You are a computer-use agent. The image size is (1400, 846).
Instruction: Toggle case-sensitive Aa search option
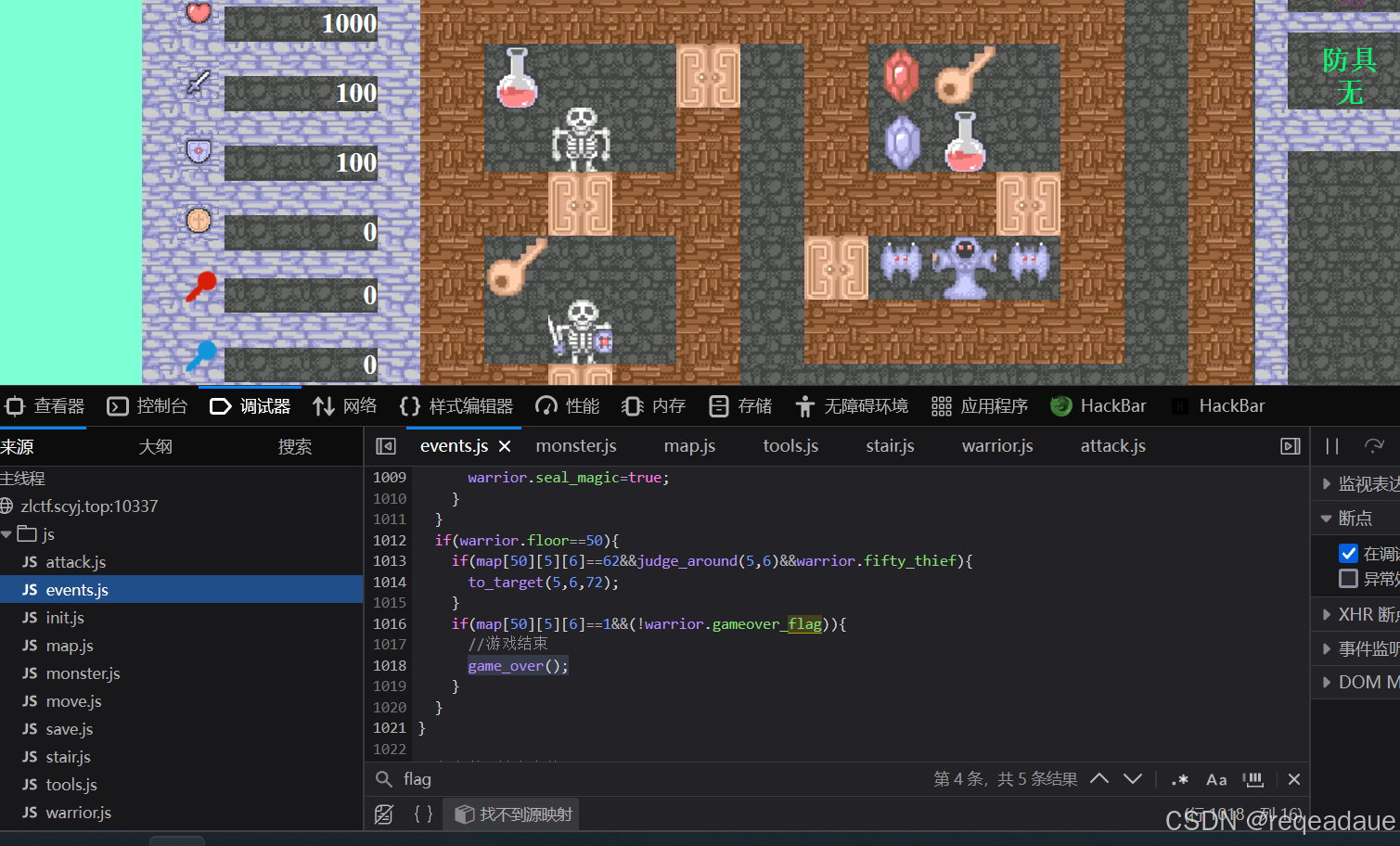(x=1216, y=779)
